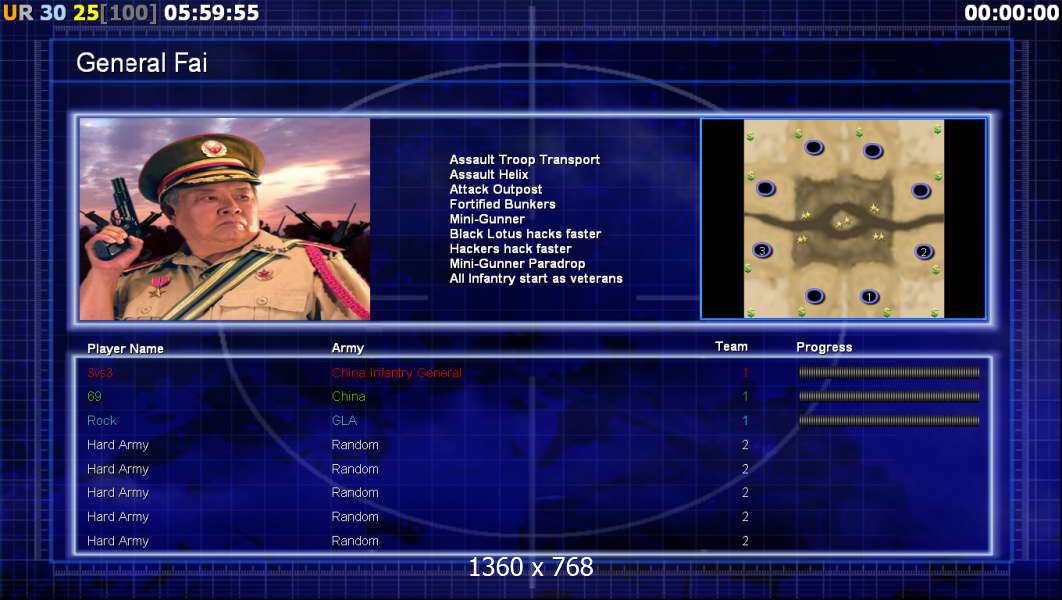Click the "Progress" column header
This screenshot has height=600, width=1062.
[x=824, y=347]
